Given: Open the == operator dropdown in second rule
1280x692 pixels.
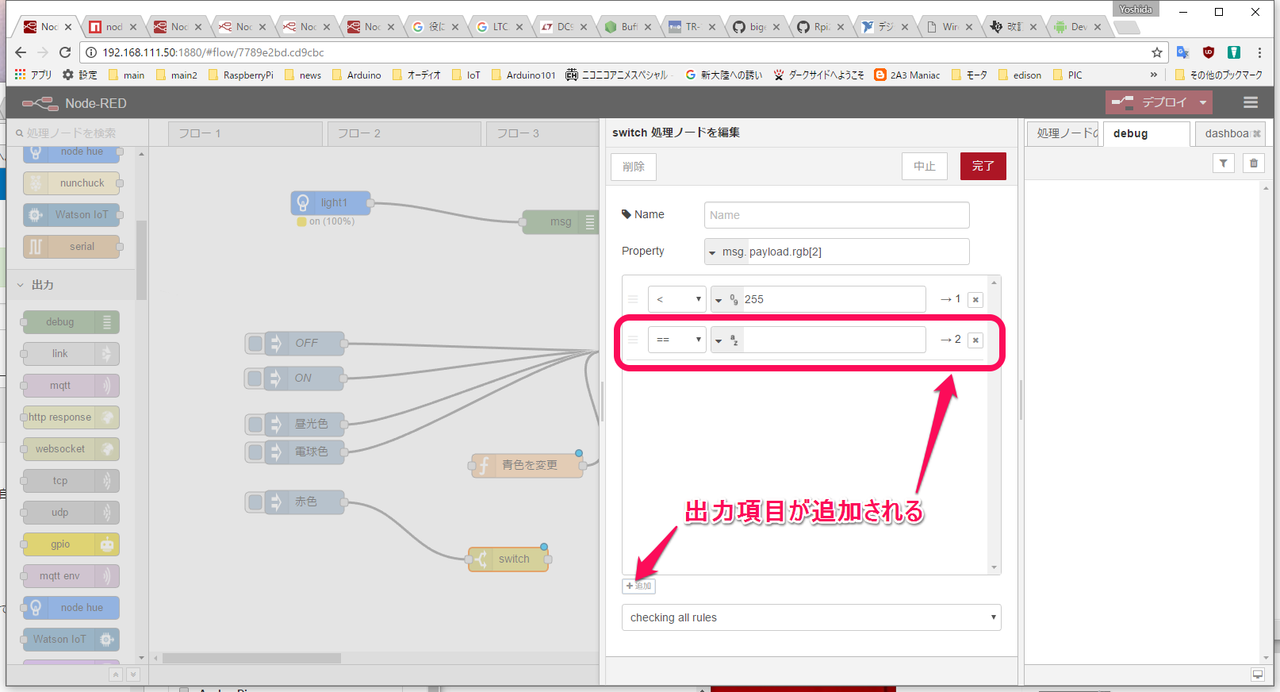Looking at the screenshot, I should [x=676, y=340].
